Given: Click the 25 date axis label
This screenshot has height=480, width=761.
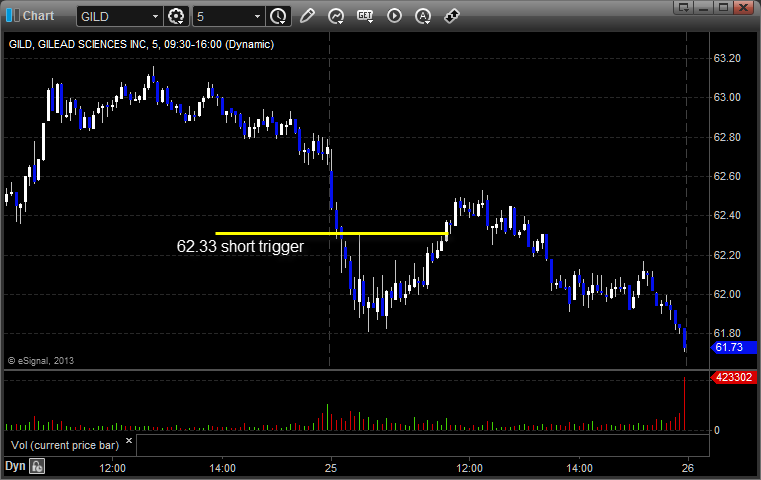Looking at the screenshot, I should (x=331, y=468).
